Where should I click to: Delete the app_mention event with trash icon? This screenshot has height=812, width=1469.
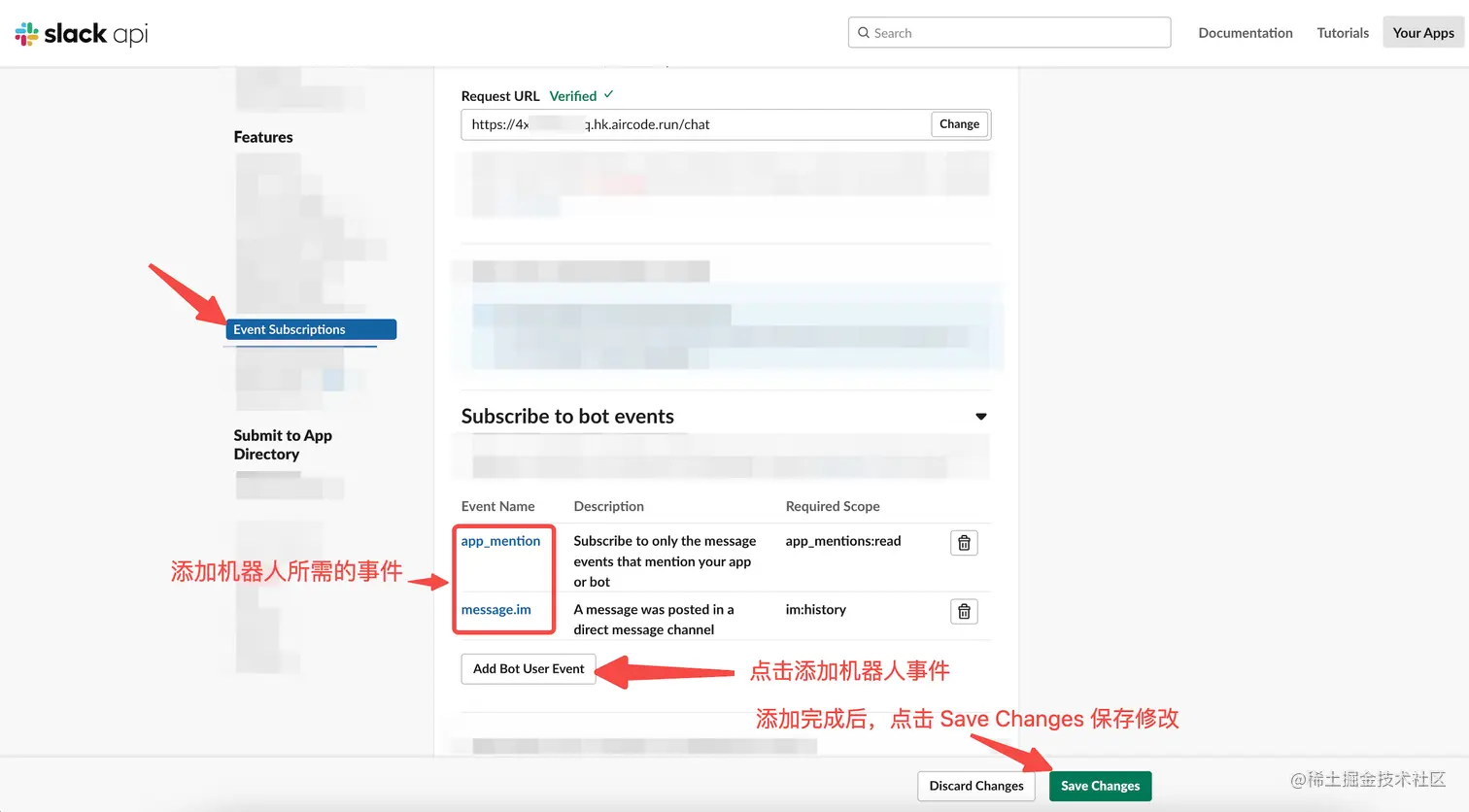964,543
